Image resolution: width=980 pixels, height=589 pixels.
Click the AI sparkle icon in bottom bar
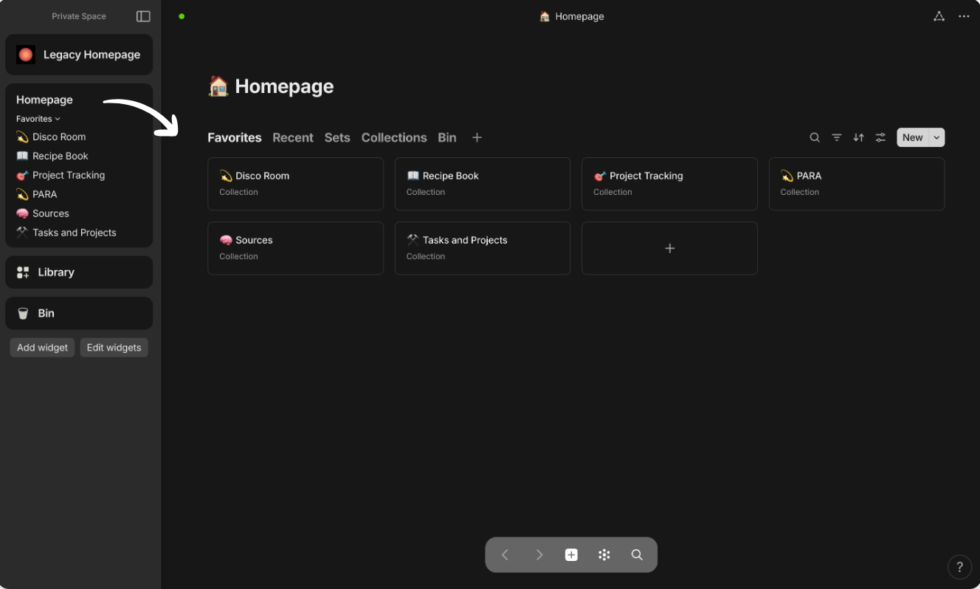(604, 554)
